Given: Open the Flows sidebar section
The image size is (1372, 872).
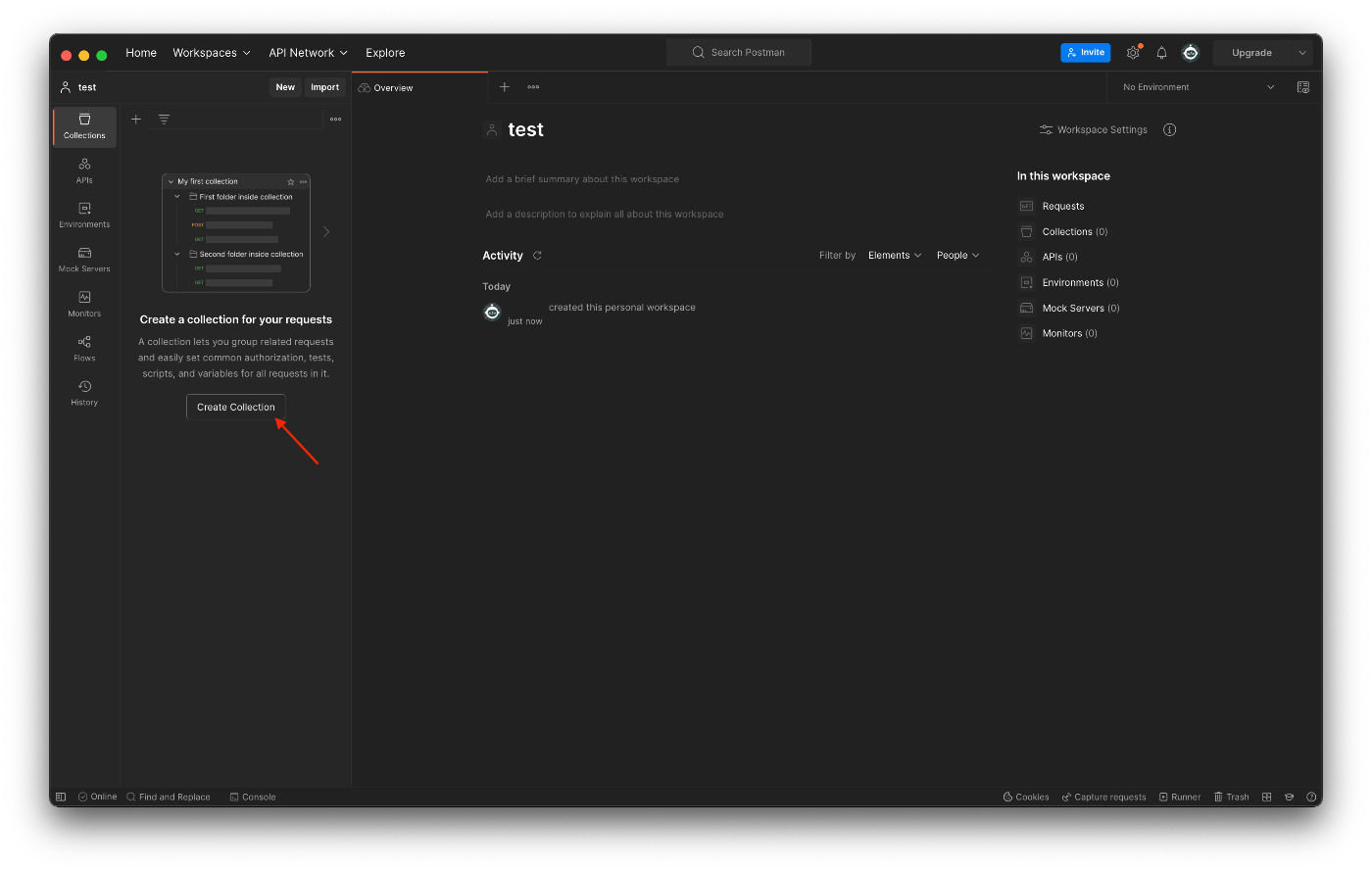Looking at the screenshot, I should (84, 349).
